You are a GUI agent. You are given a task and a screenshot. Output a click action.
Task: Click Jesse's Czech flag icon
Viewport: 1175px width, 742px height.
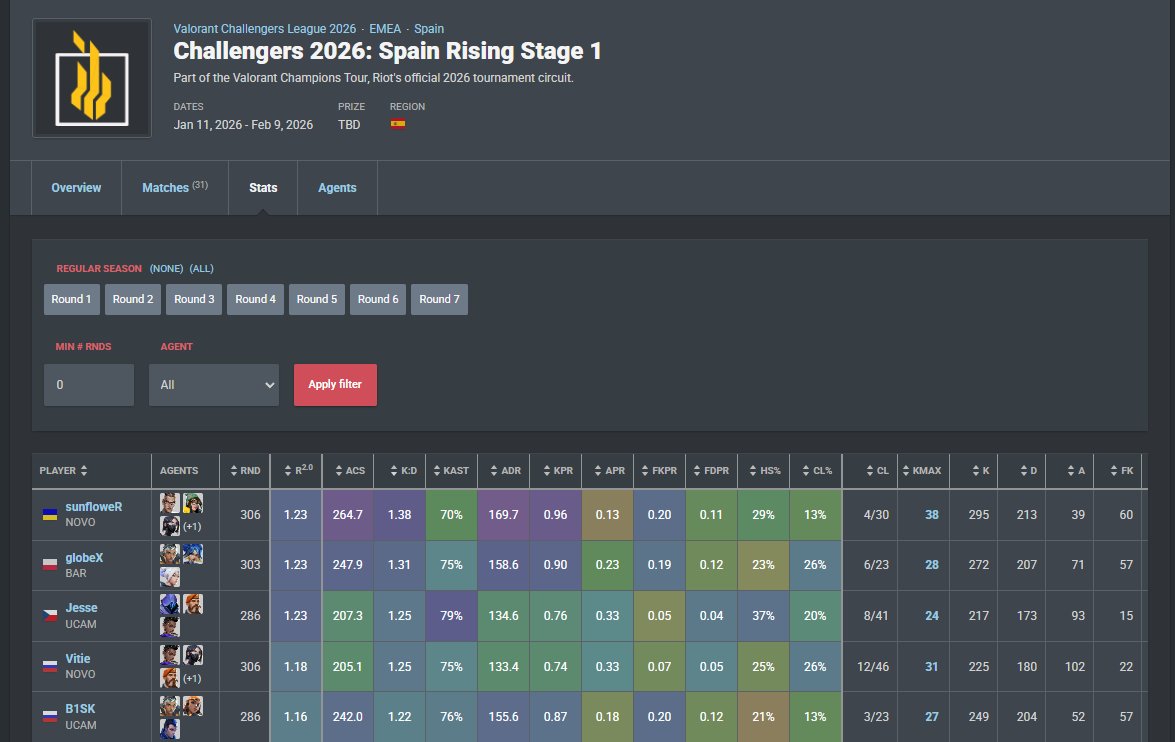49,615
